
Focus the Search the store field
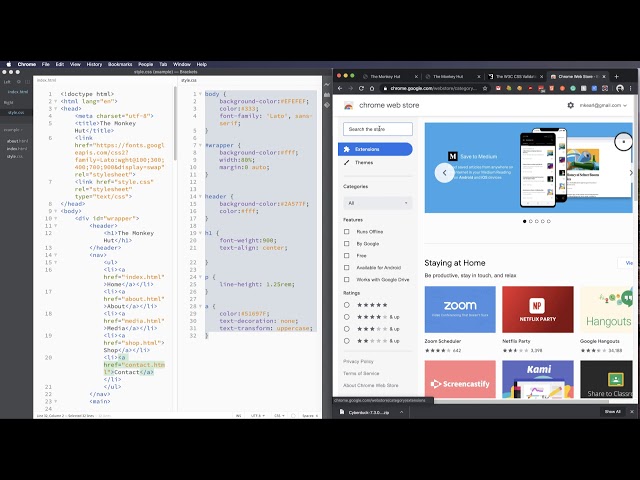point(378,129)
